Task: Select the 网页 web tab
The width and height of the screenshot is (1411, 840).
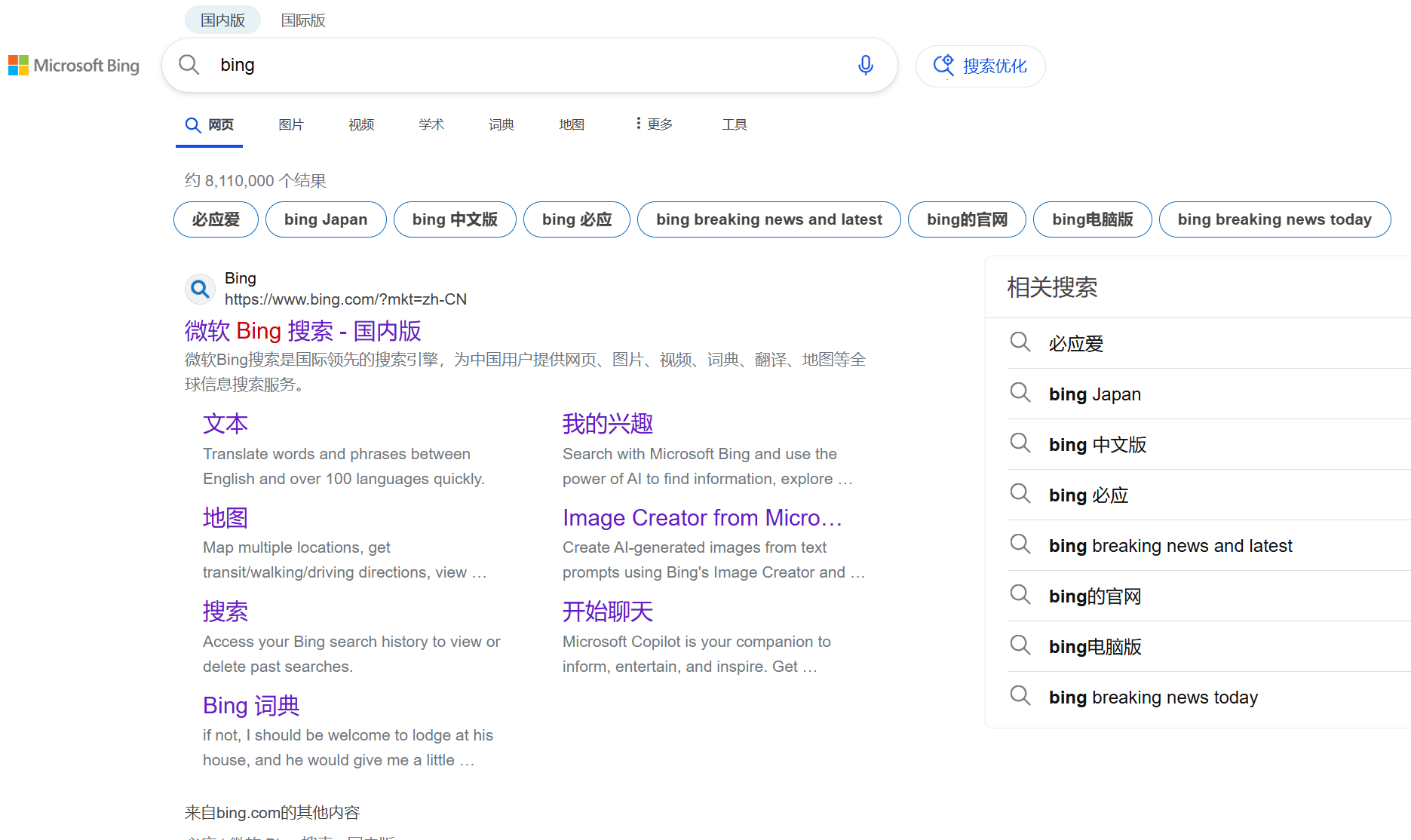Action: tap(210, 124)
